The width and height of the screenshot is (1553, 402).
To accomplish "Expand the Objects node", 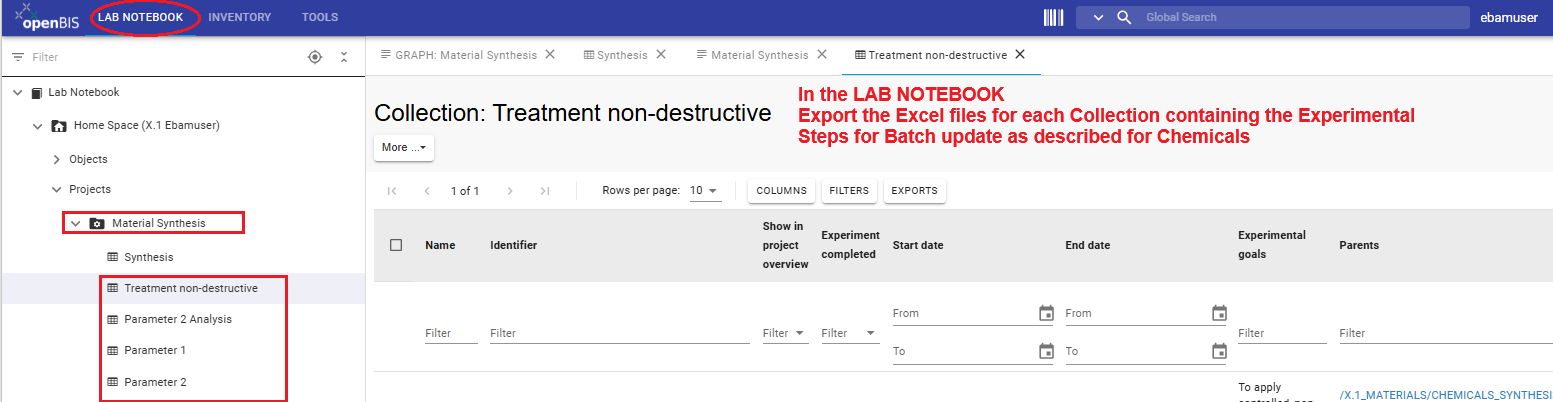I will (56, 159).
